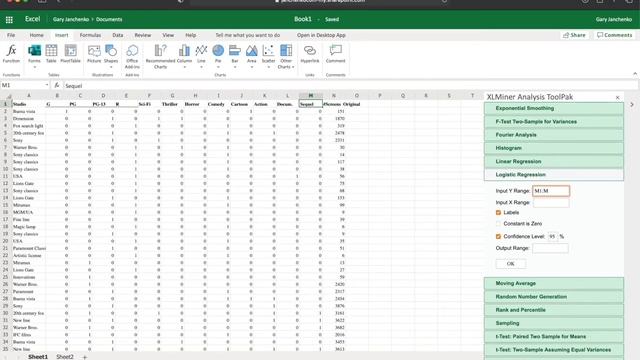Expand the Rank and Percentile section
Viewport: 640px width, 360px height.
point(554,310)
